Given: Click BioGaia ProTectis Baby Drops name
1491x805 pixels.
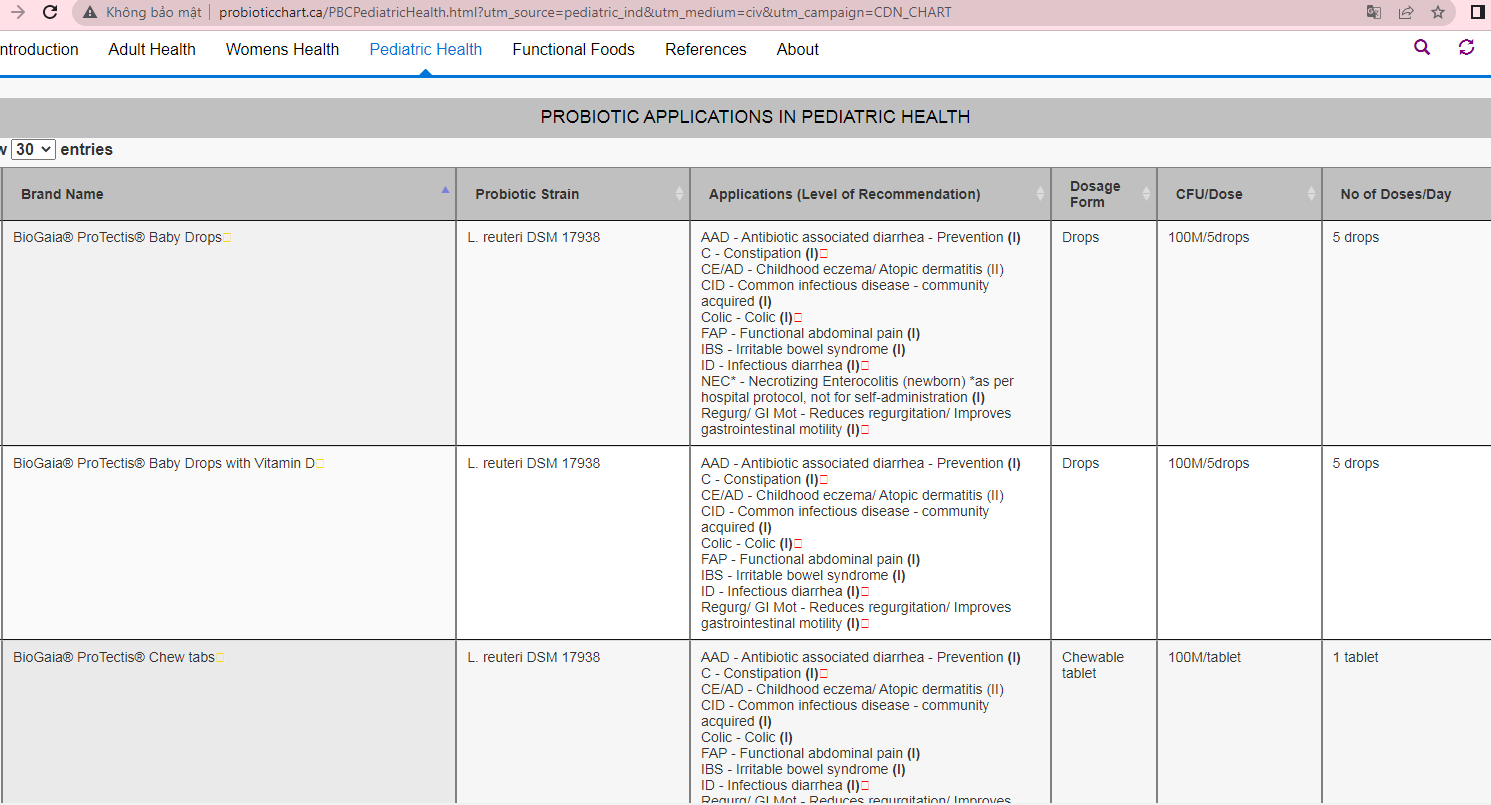Looking at the screenshot, I should [117, 237].
